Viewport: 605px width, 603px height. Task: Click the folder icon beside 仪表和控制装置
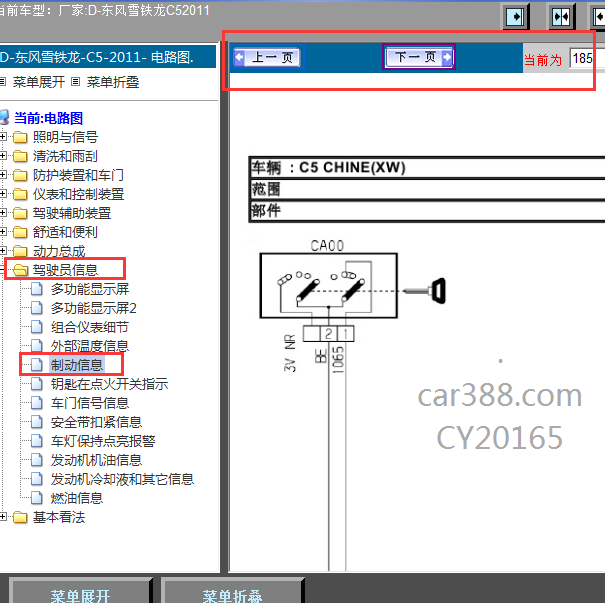pyautogui.click(x=20, y=194)
